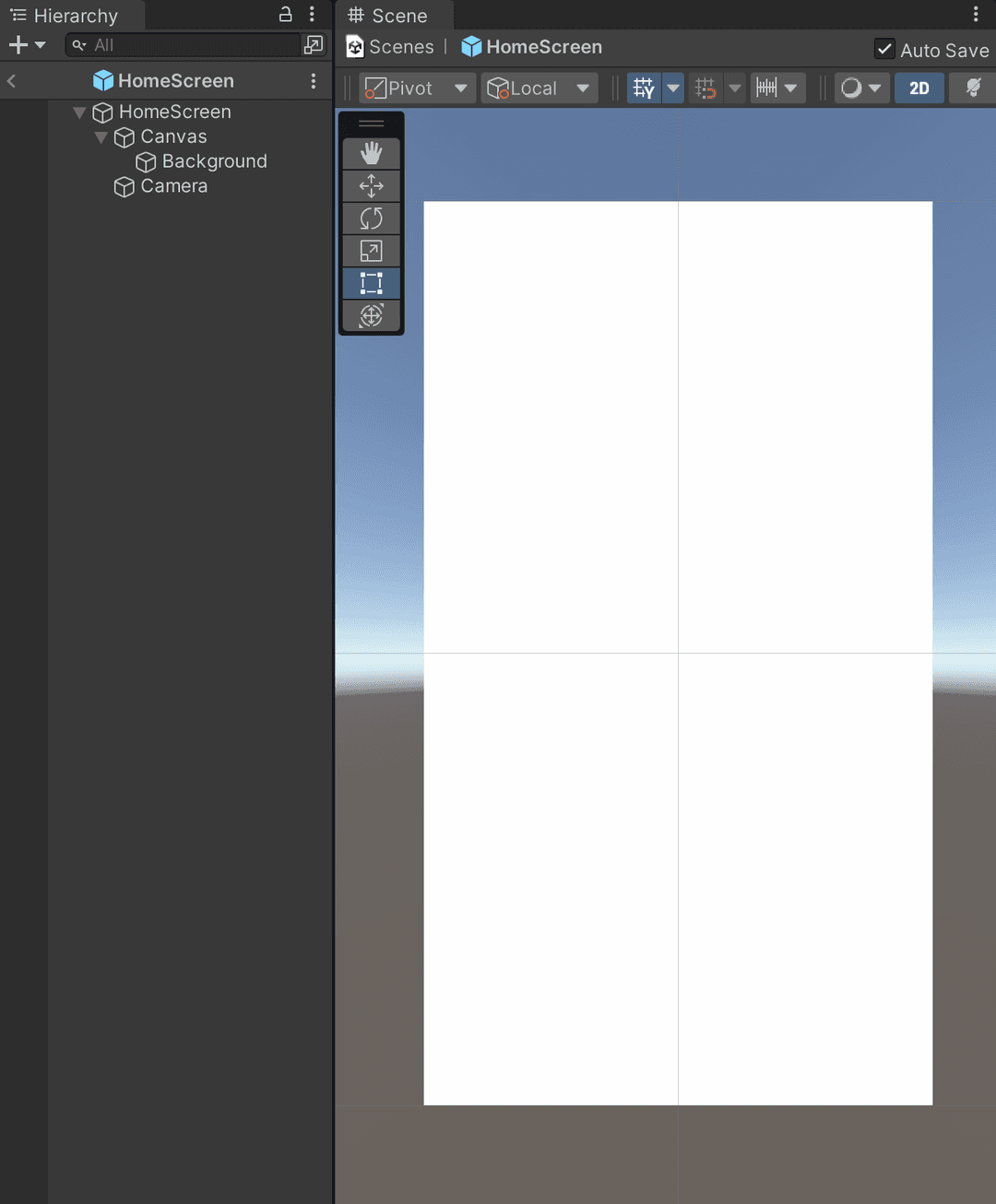This screenshot has height=1204, width=996.
Task: Open the grid settings dropdown arrow
Action: [673, 89]
